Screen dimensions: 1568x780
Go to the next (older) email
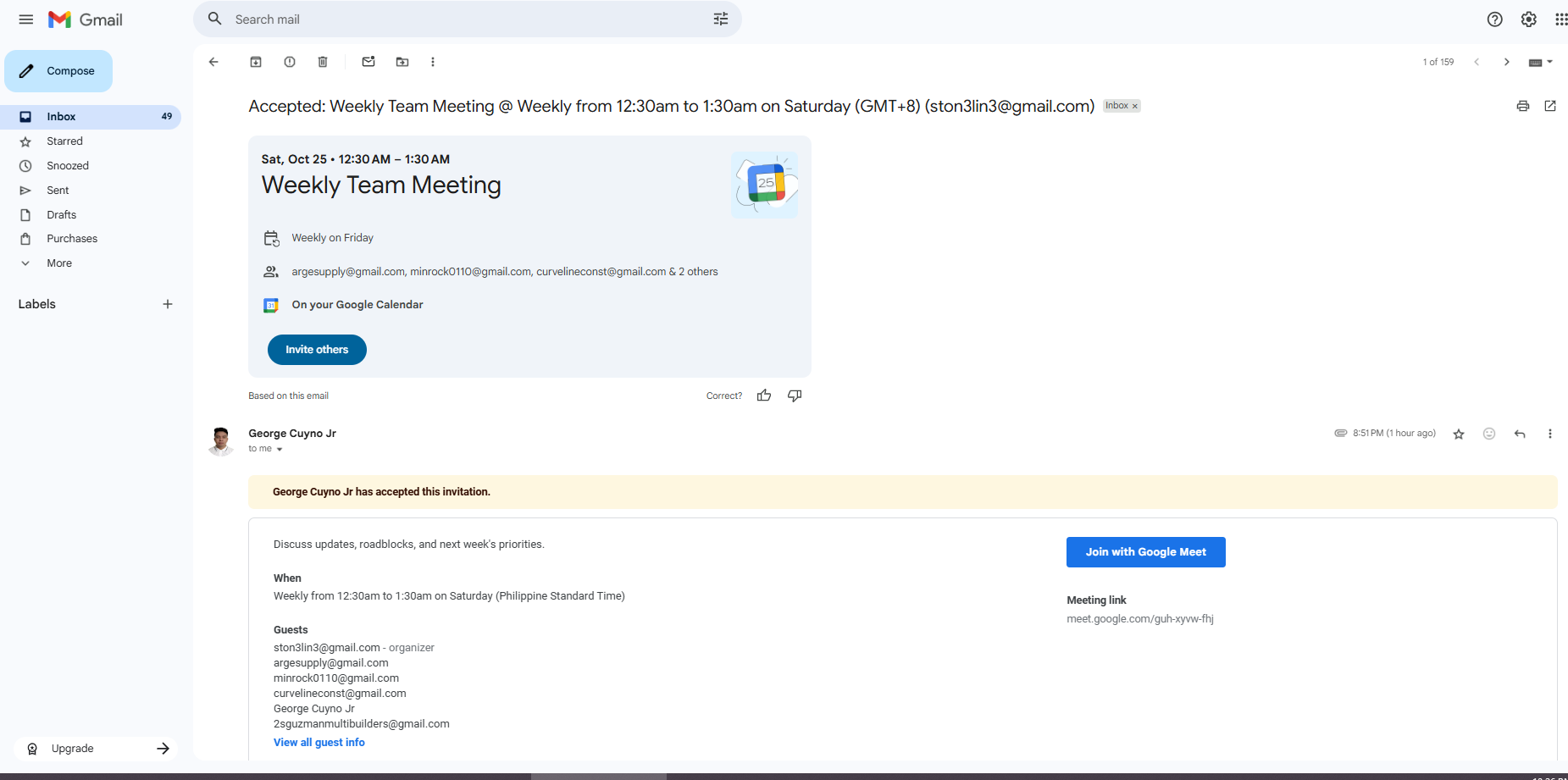[x=1506, y=62]
